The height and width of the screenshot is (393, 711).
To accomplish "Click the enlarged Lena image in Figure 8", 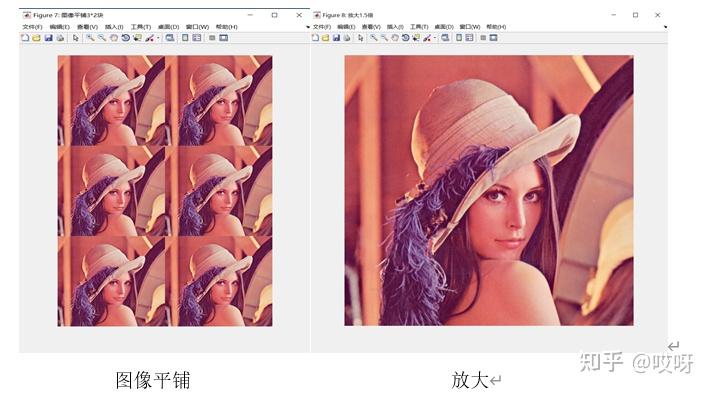I will point(489,190).
